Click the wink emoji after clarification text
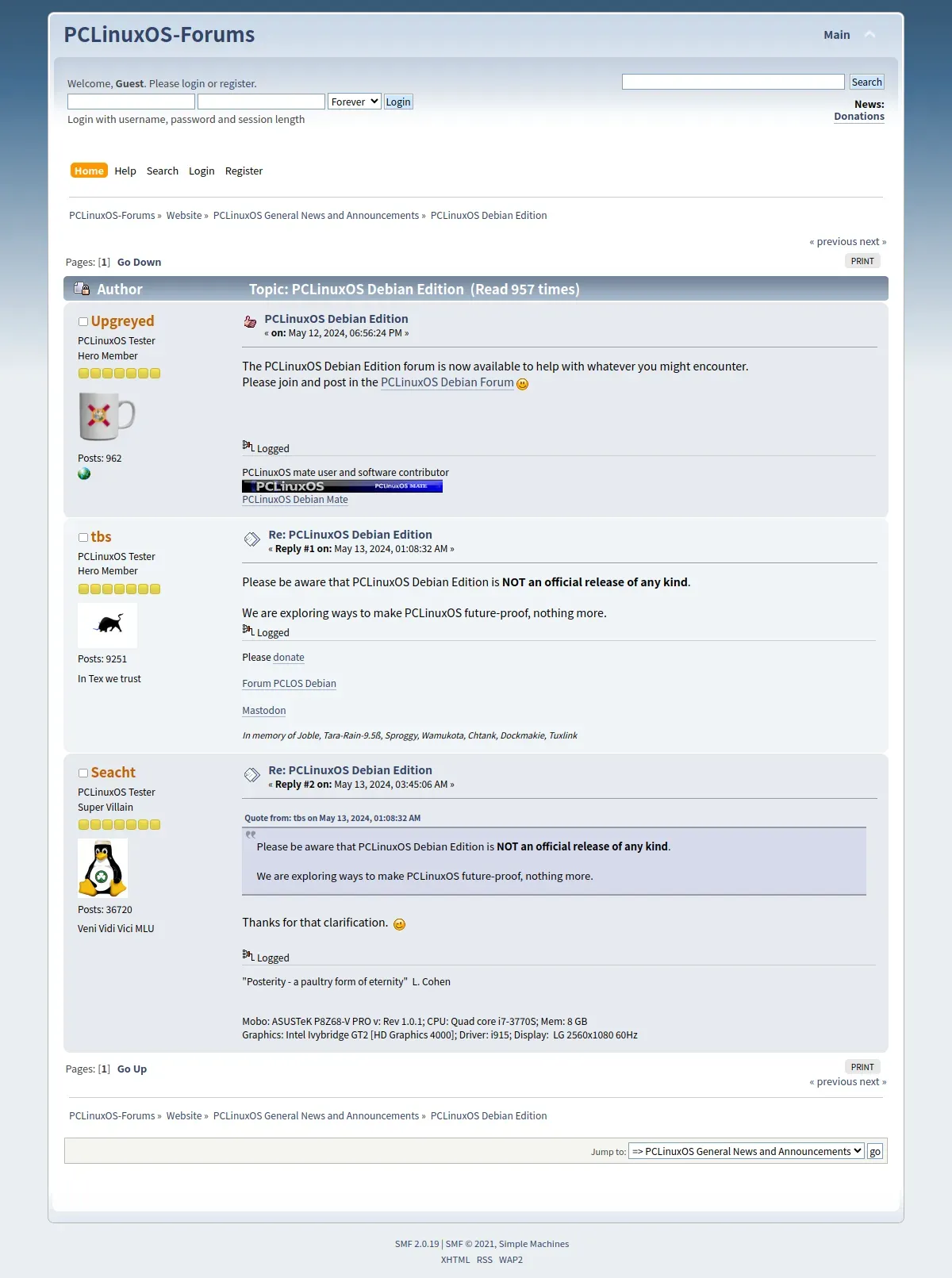The height and width of the screenshot is (1278, 952). click(x=399, y=924)
